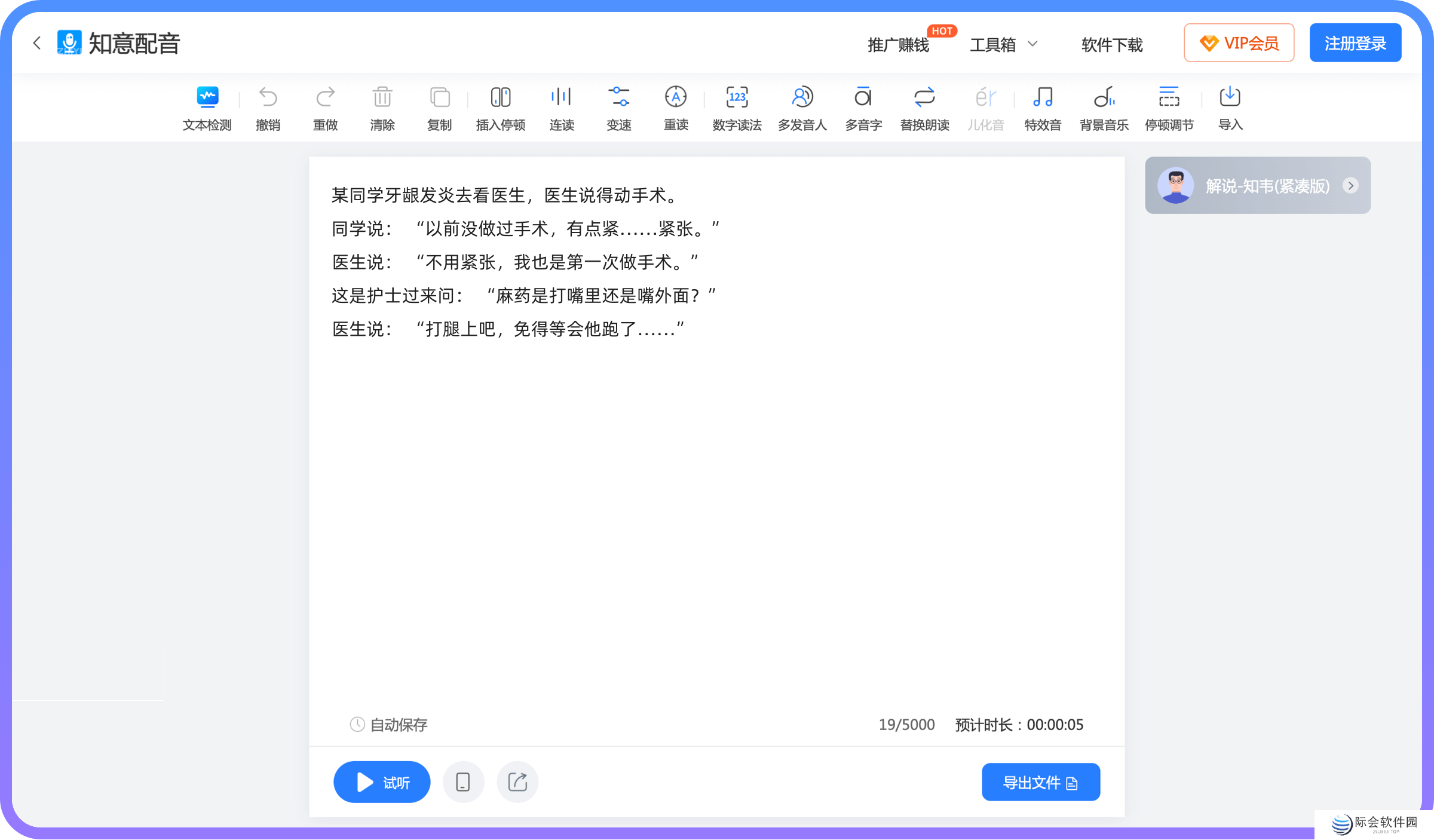Clear all text via 清除 icon
This screenshot has width=1434, height=840.
(382, 108)
